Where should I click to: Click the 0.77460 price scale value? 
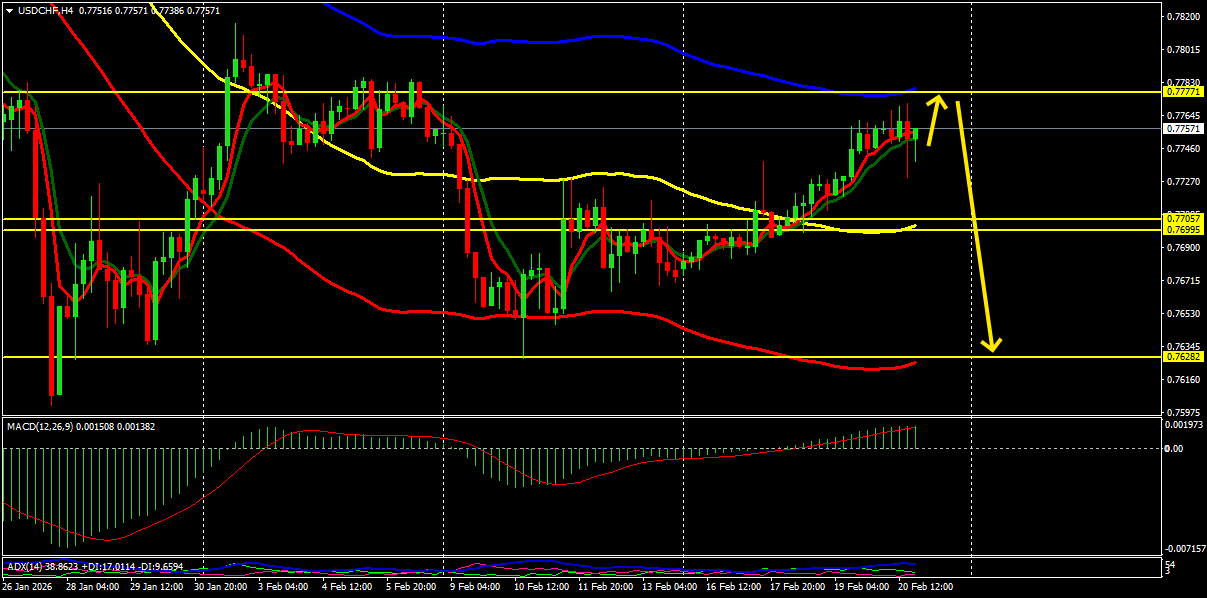(1183, 149)
